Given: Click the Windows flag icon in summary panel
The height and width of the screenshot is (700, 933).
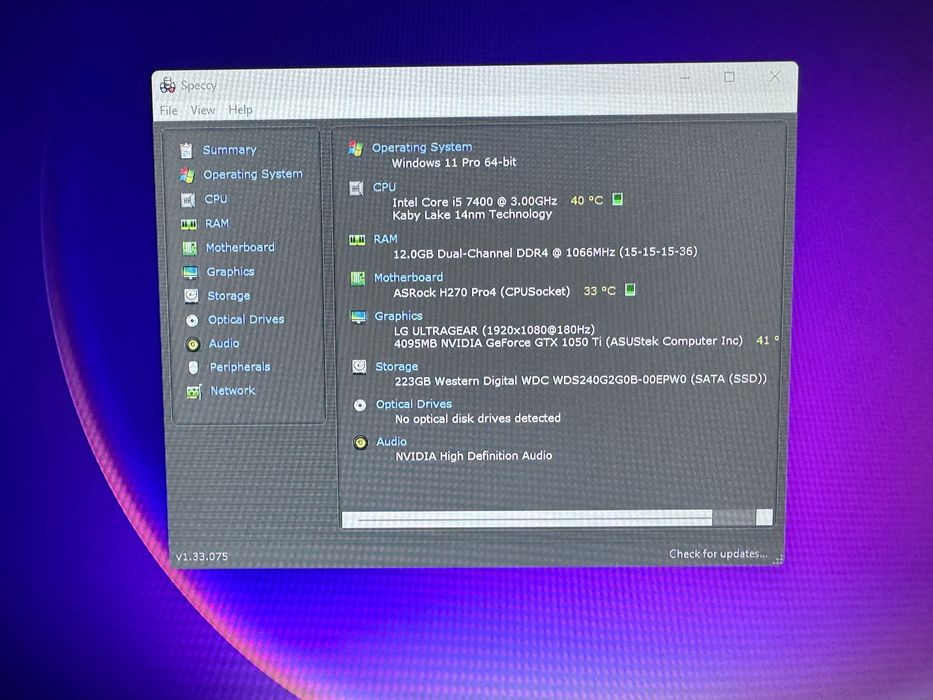Looking at the screenshot, I should (355, 148).
